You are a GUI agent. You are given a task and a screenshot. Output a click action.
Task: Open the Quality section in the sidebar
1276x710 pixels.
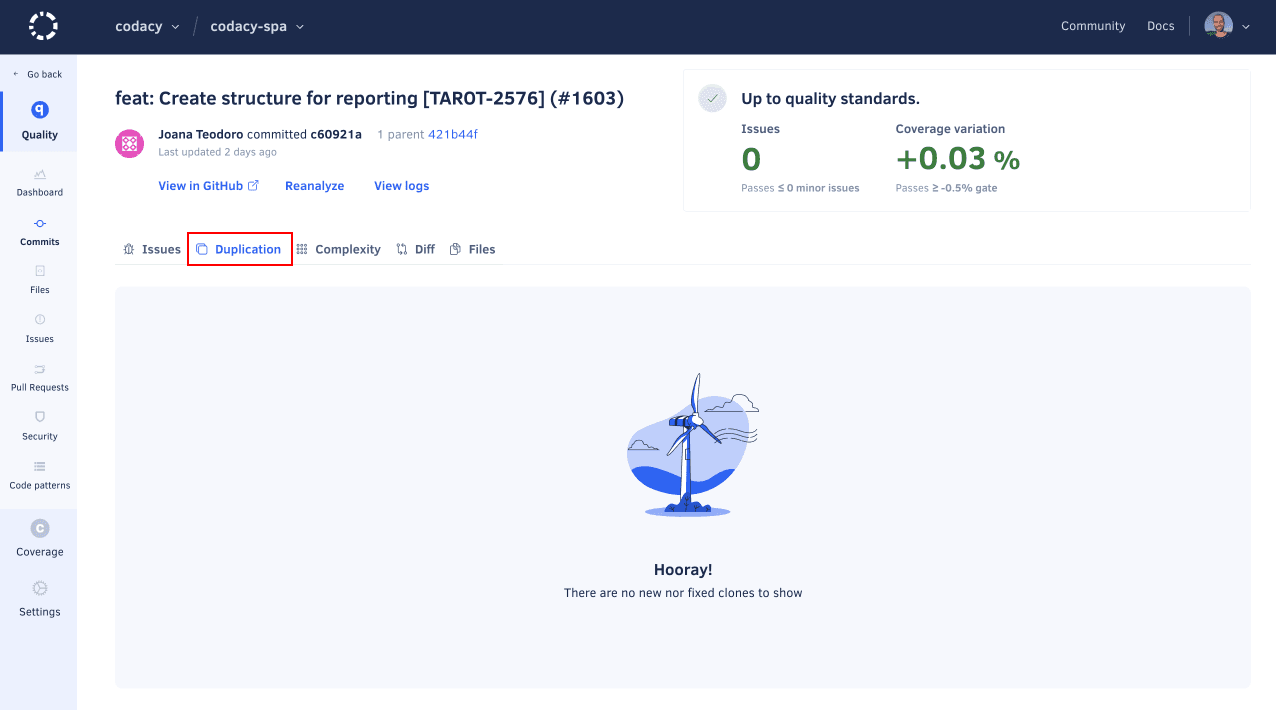pos(39,120)
